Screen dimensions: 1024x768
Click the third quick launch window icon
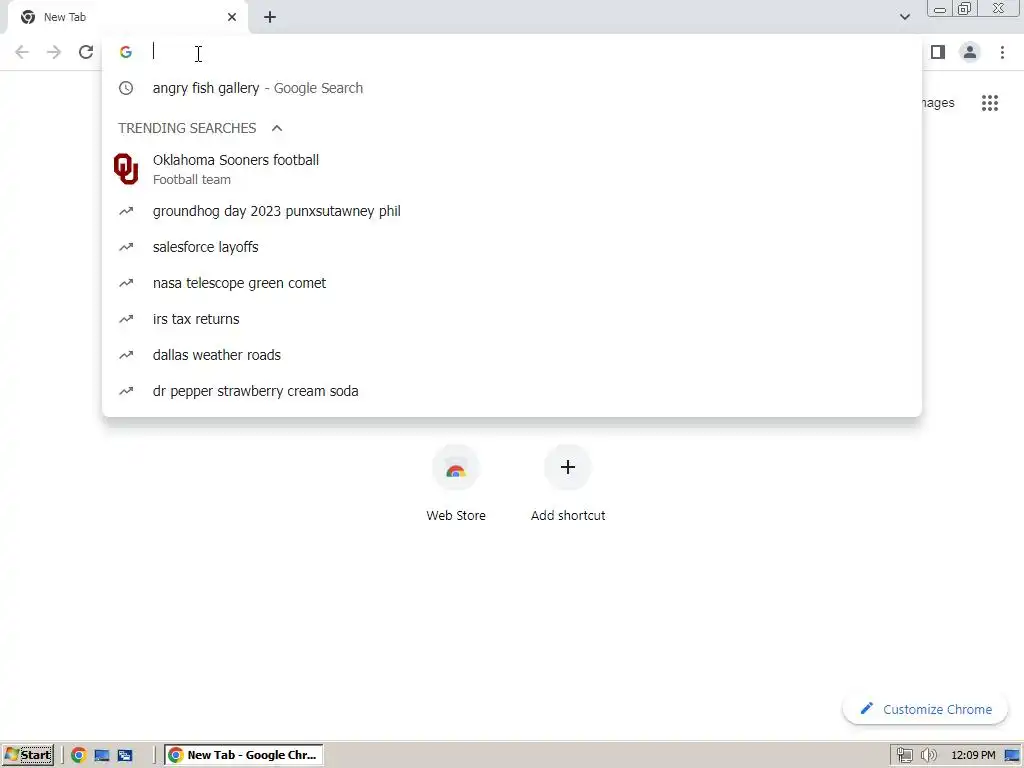click(125, 755)
